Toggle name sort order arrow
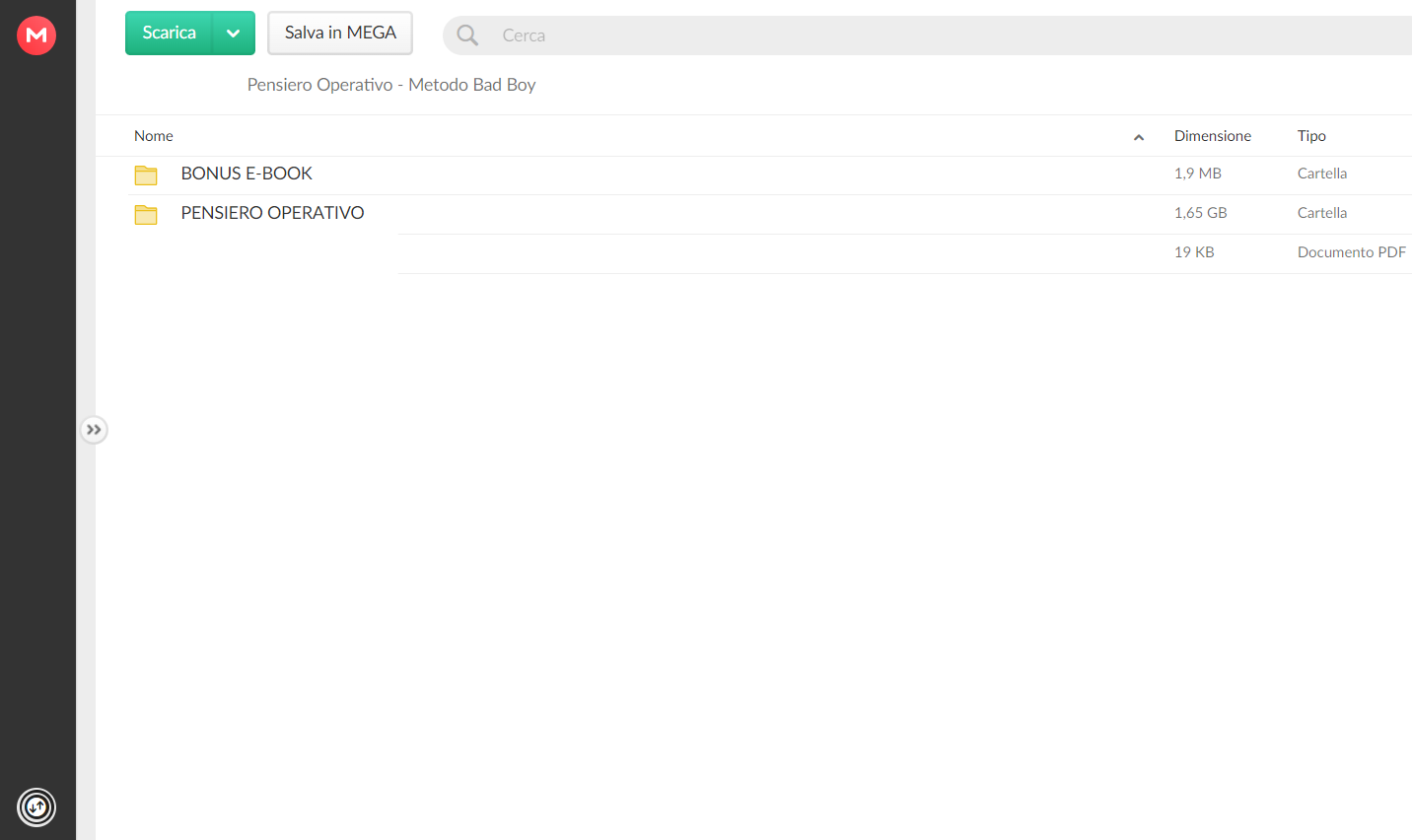 (x=1139, y=137)
